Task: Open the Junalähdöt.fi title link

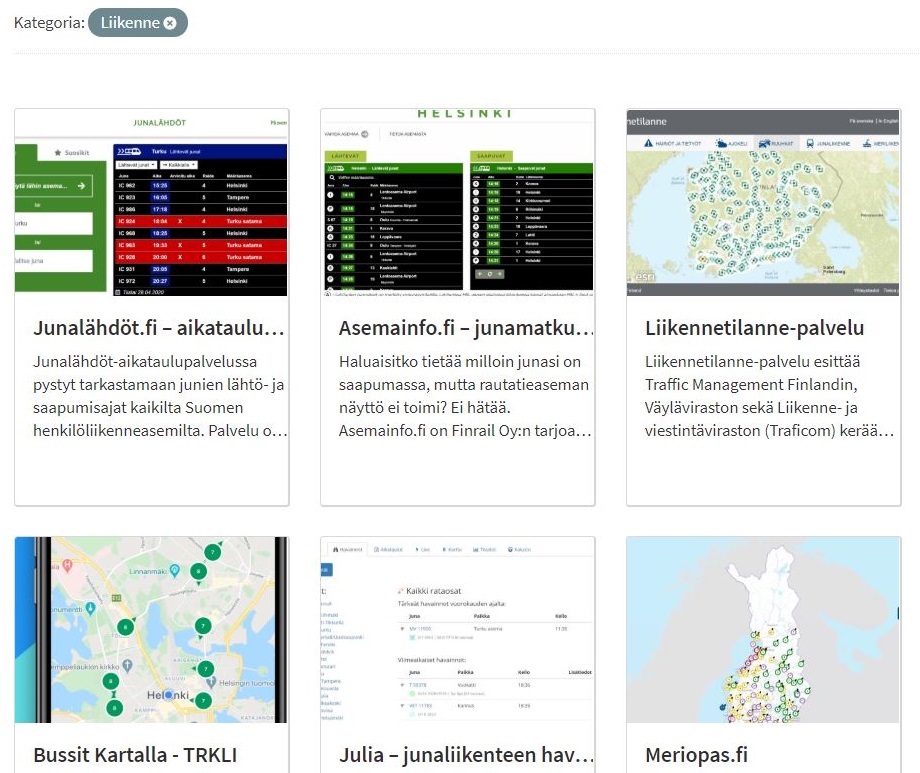Action: tap(159, 328)
